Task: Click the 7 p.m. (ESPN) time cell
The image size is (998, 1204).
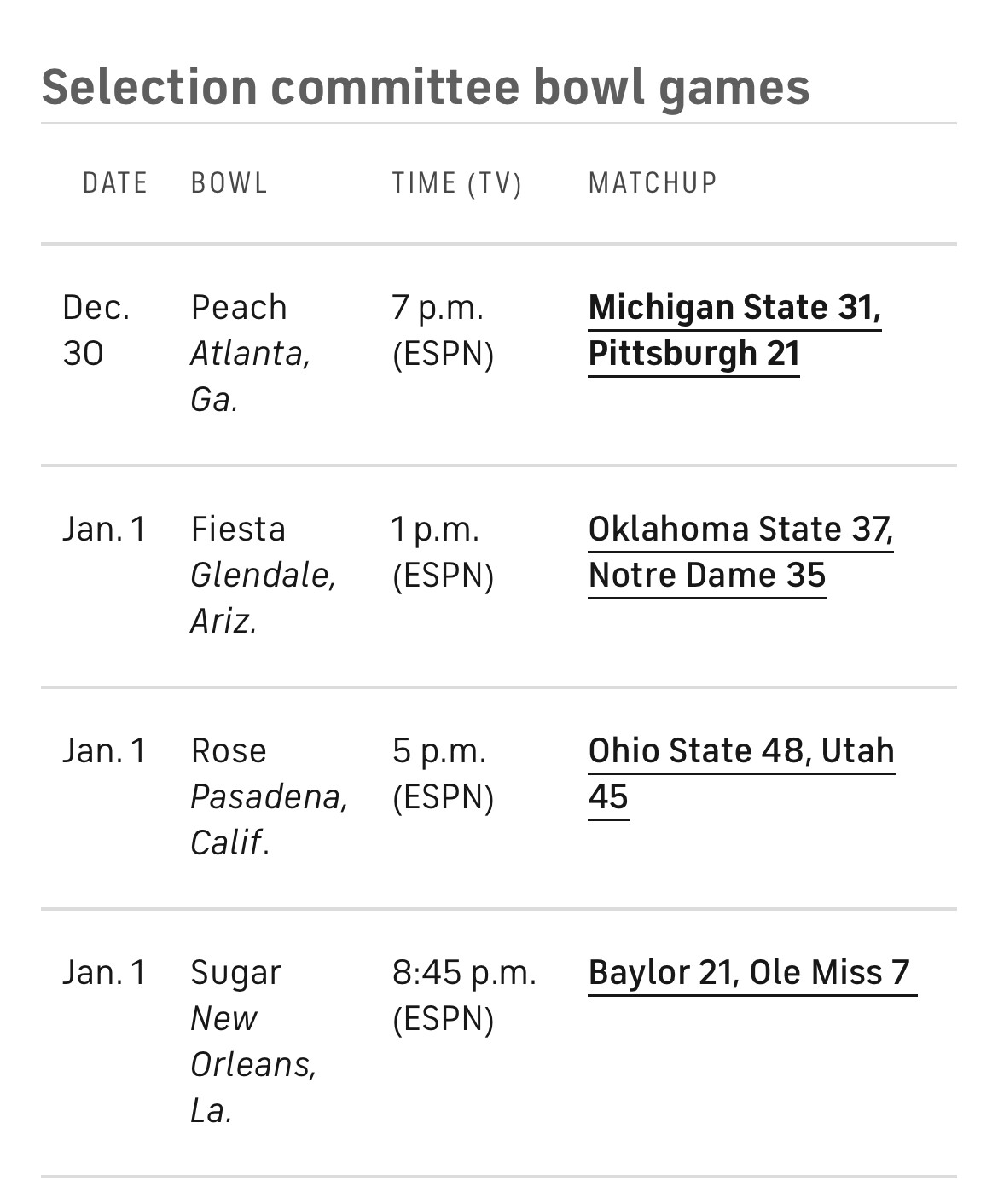Action: [444, 330]
